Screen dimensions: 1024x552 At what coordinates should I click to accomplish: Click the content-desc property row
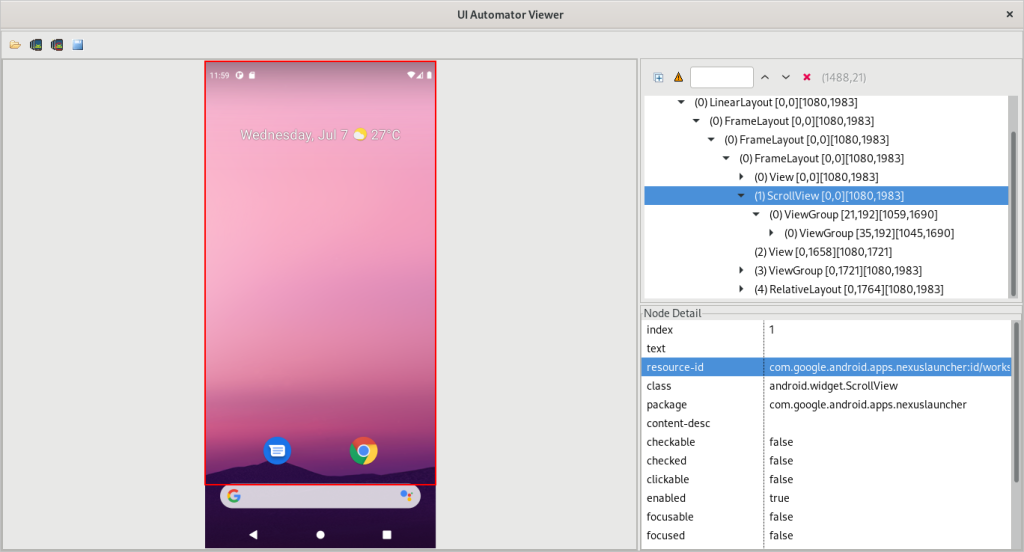pyautogui.click(x=826, y=423)
